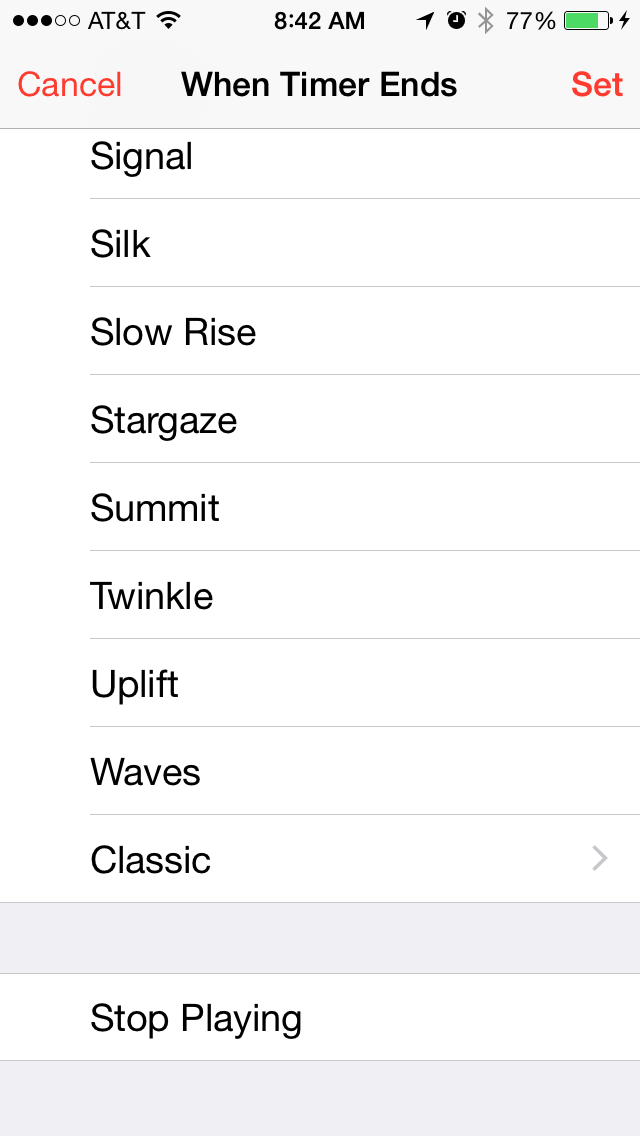The width and height of the screenshot is (640, 1136).
Task: Tap the When Timer Ends title
Action: click(319, 84)
